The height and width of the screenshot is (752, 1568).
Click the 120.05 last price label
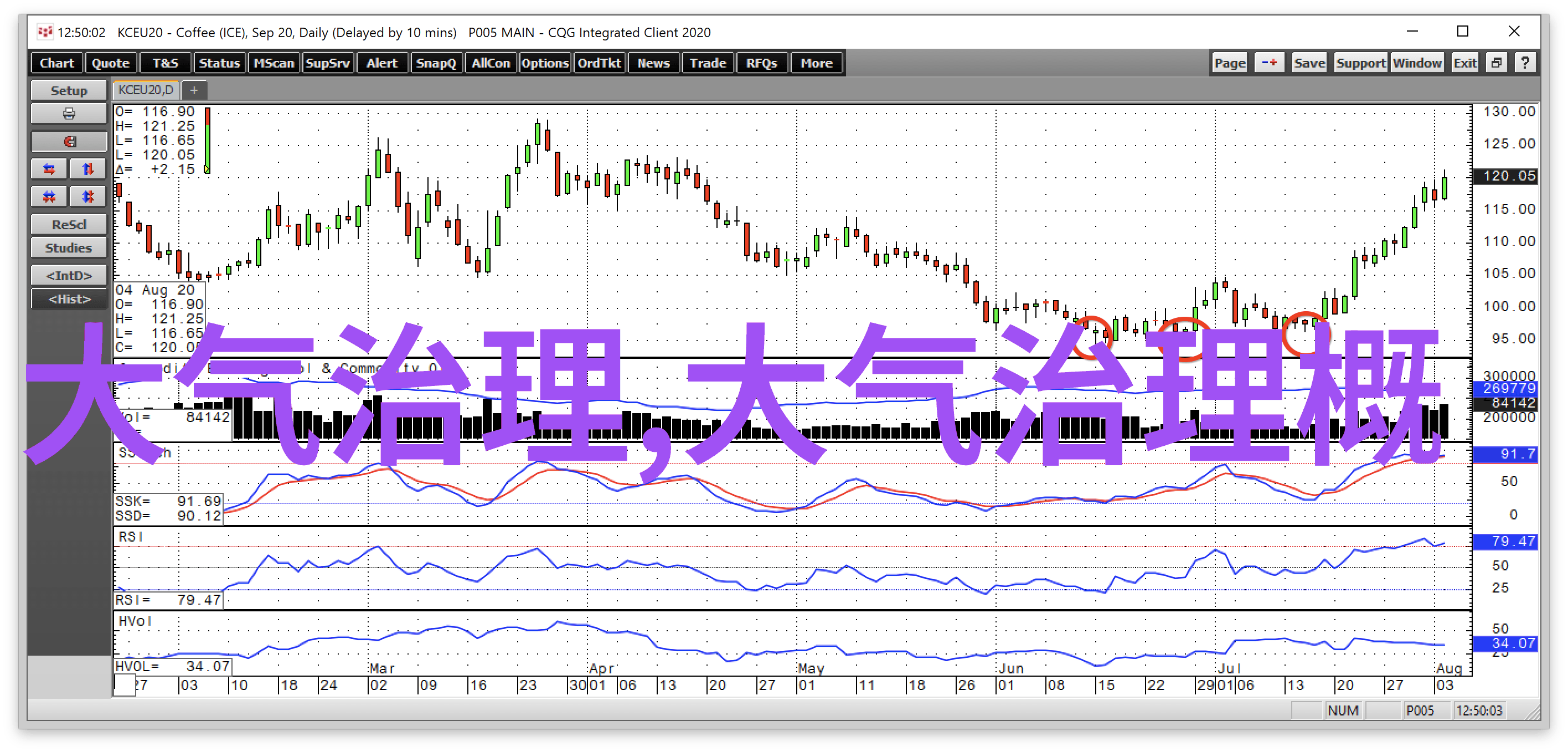click(x=1505, y=176)
